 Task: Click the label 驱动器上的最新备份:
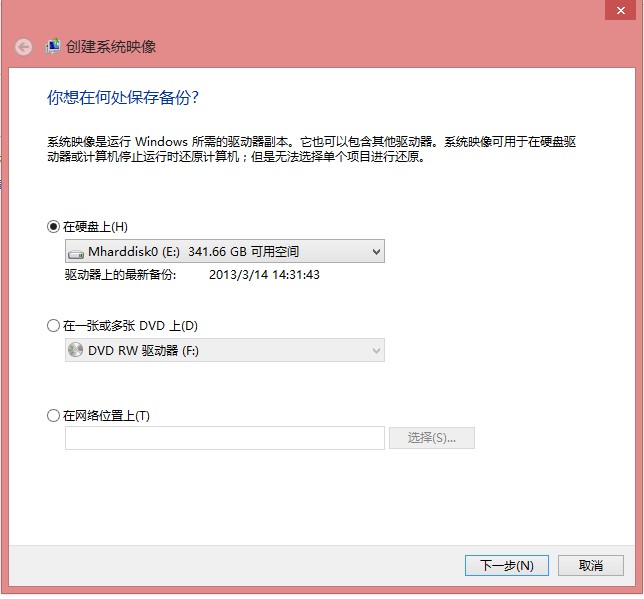coord(120,275)
